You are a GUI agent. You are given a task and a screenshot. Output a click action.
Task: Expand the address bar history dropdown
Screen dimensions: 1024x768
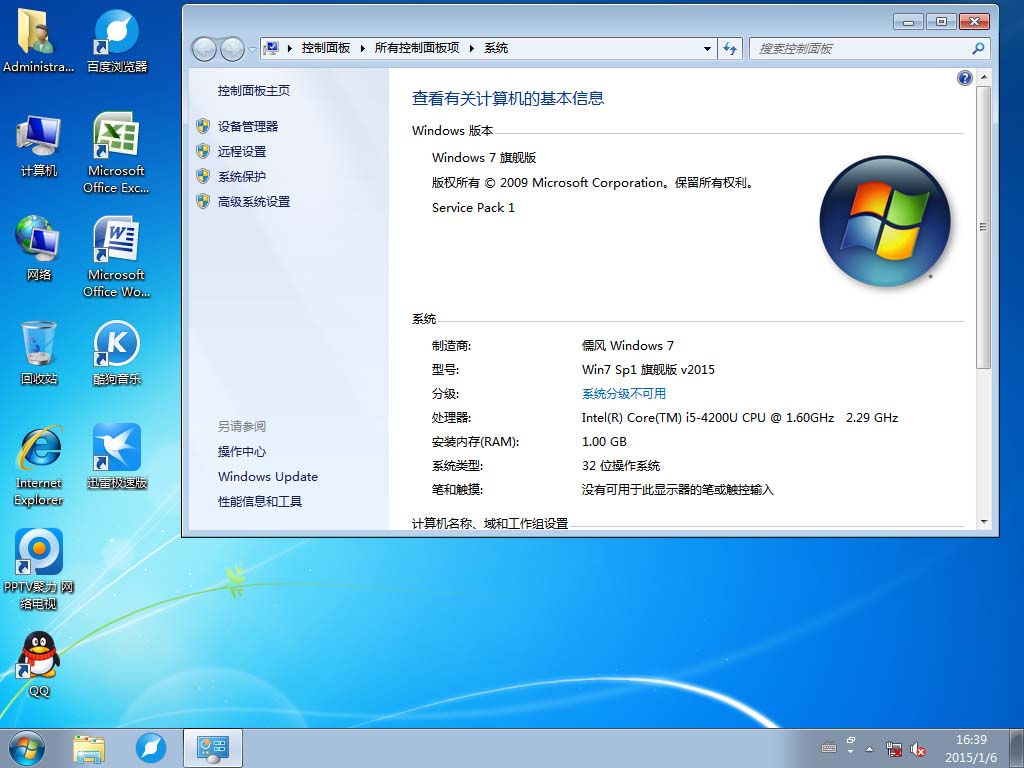(x=707, y=48)
